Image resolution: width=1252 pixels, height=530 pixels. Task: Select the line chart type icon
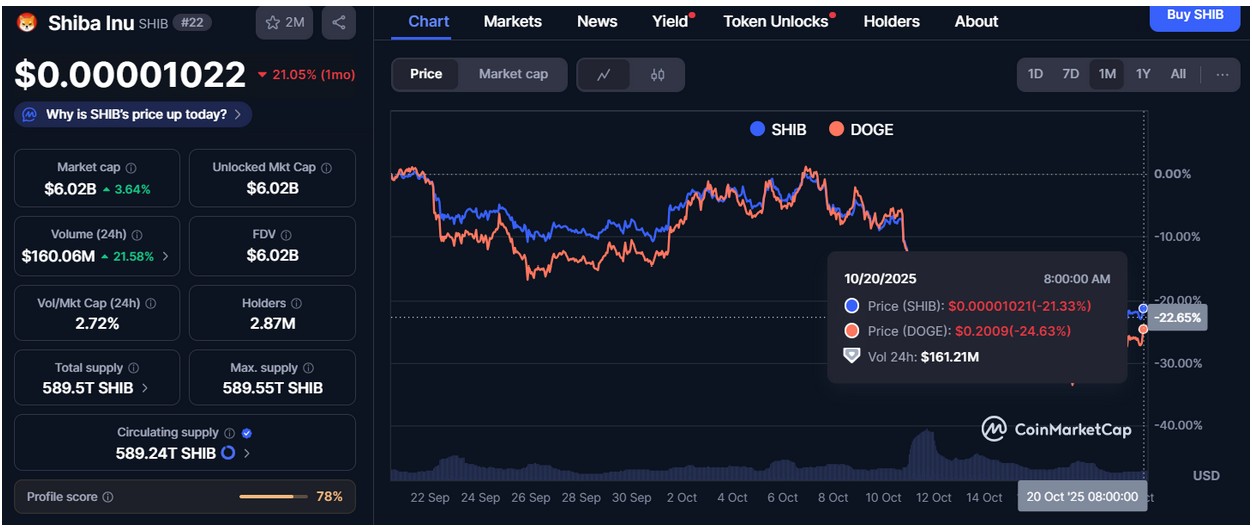604,74
